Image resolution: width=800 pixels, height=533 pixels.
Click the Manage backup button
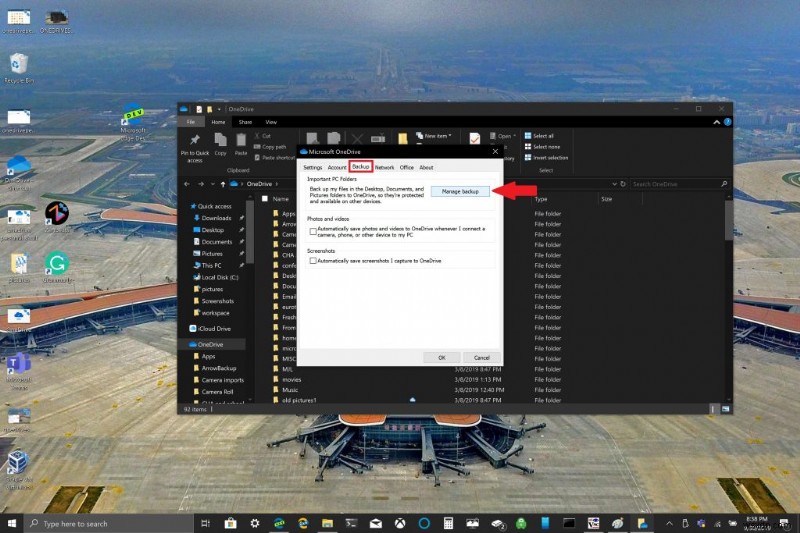coord(460,191)
